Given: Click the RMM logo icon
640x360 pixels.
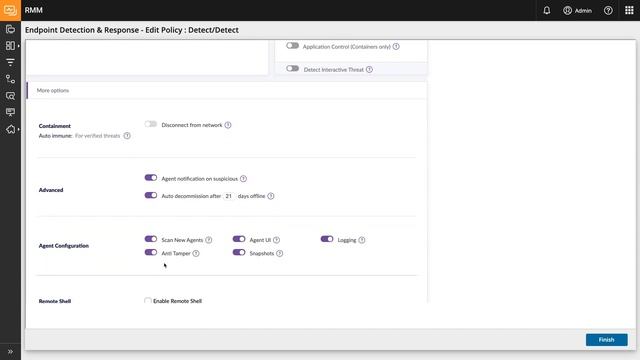Looking at the screenshot, I should [10, 10].
